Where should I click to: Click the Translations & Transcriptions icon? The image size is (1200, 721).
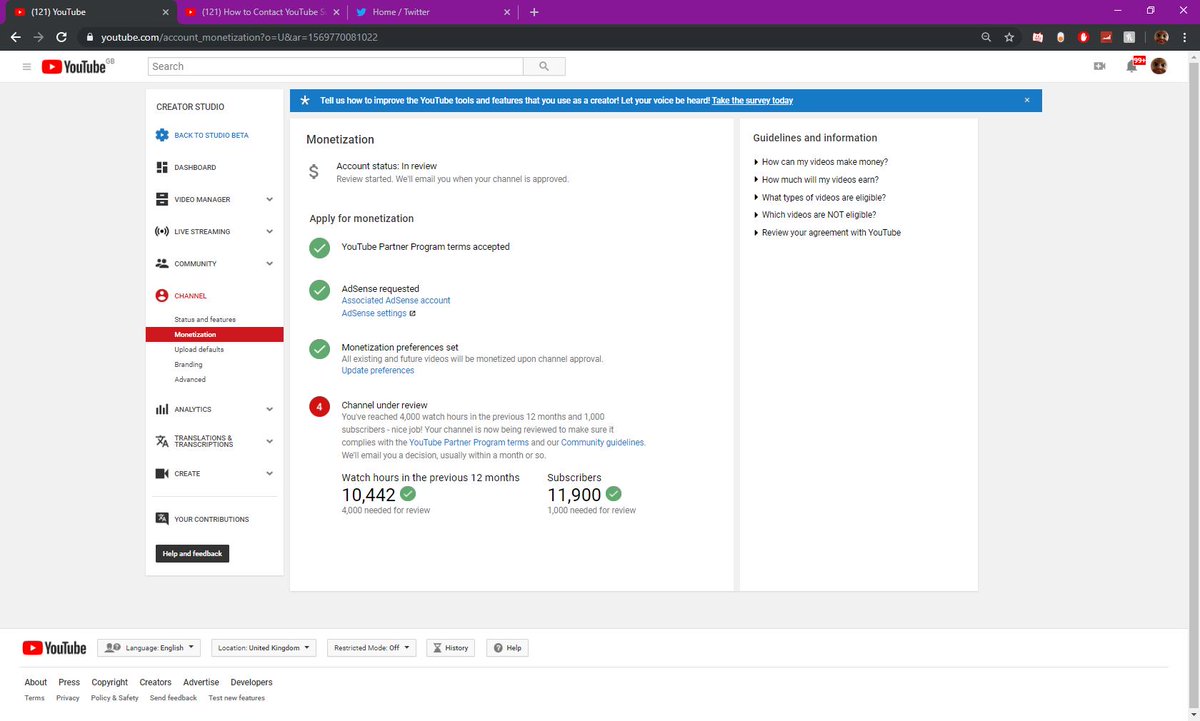162,441
